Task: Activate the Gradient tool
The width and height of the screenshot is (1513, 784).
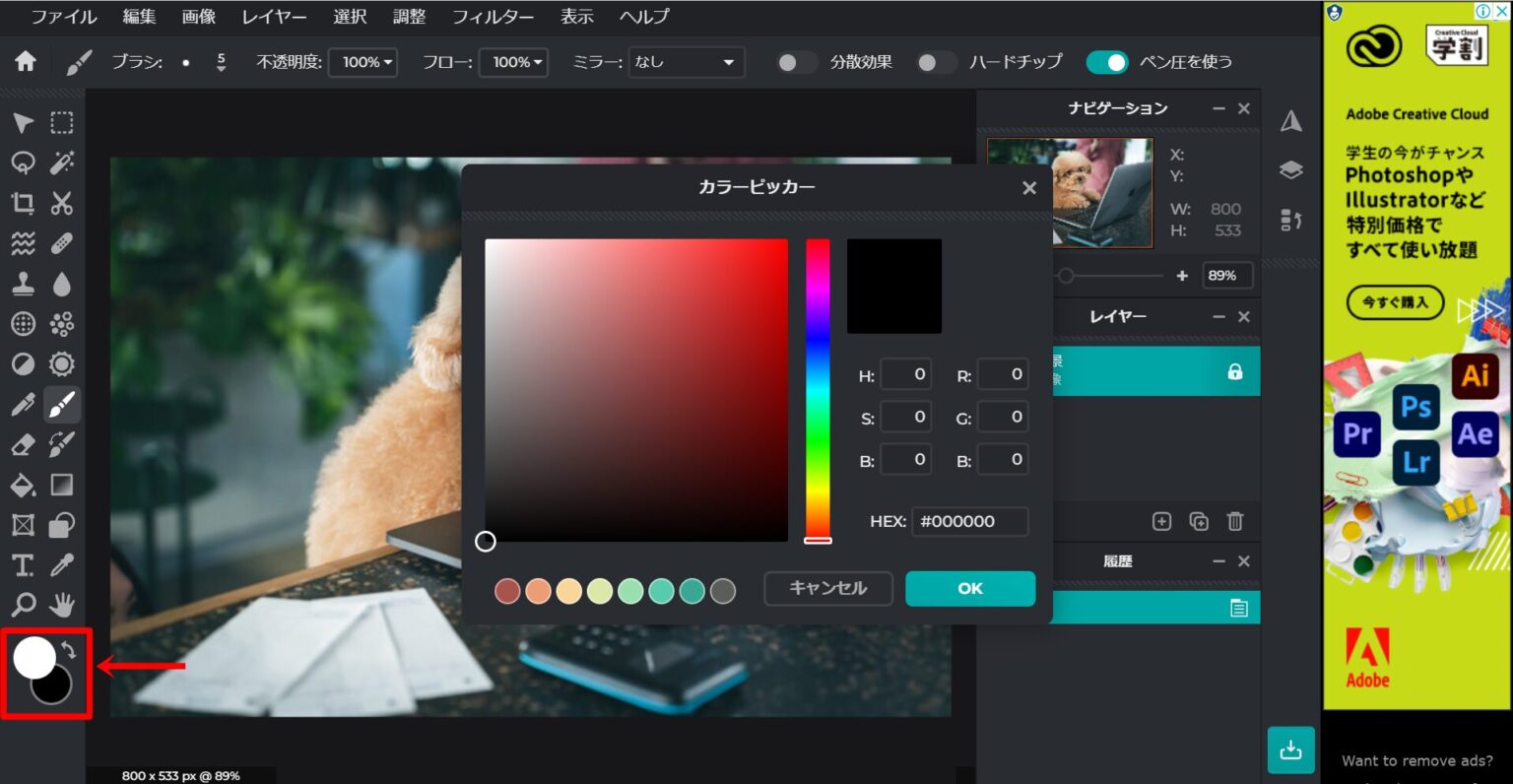Action: coord(62,485)
